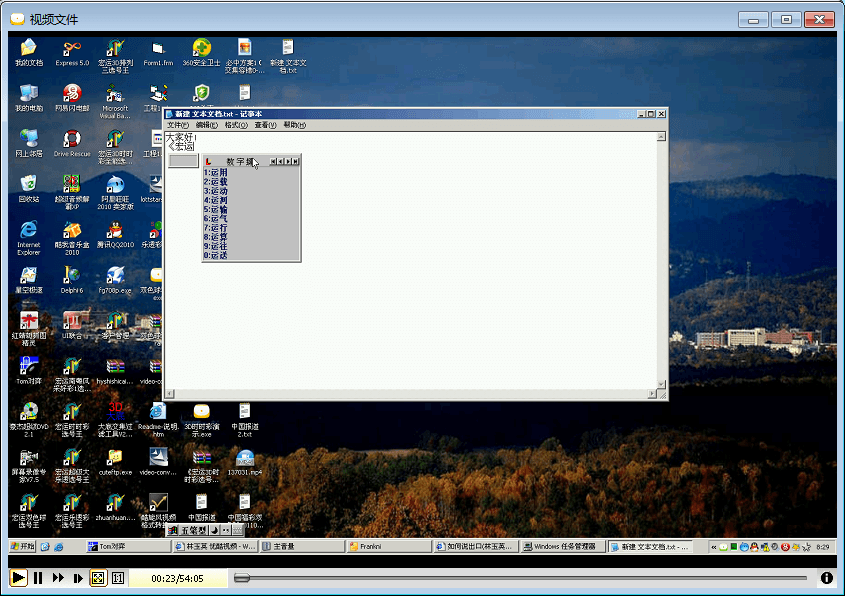Screen dimensions: 845x596
Task: Choose candidate 5:运输 in the IME list
Action: [x=216, y=209]
